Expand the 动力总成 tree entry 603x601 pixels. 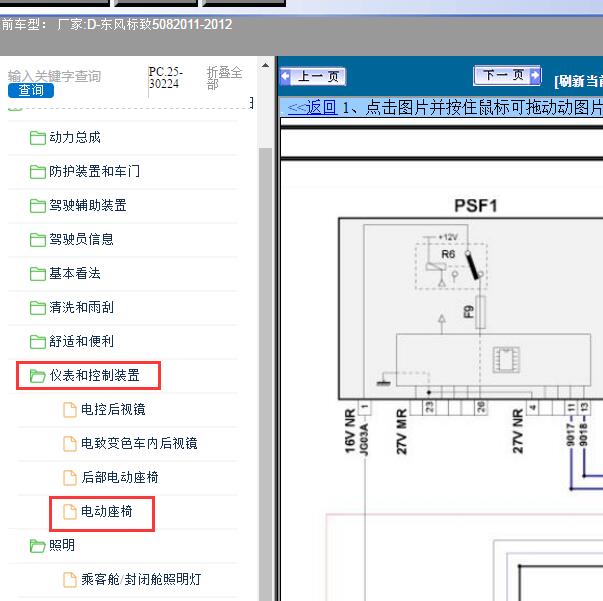tap(75, 138)
